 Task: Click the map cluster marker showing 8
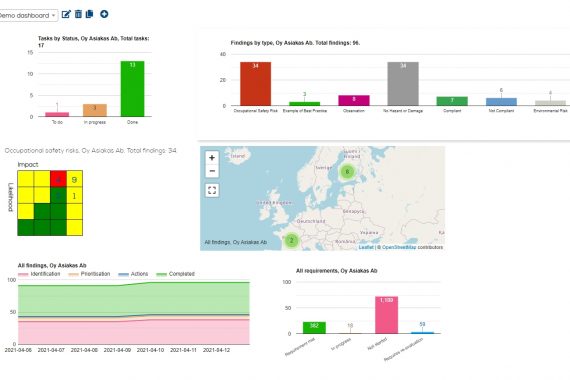tap(347, 172)
